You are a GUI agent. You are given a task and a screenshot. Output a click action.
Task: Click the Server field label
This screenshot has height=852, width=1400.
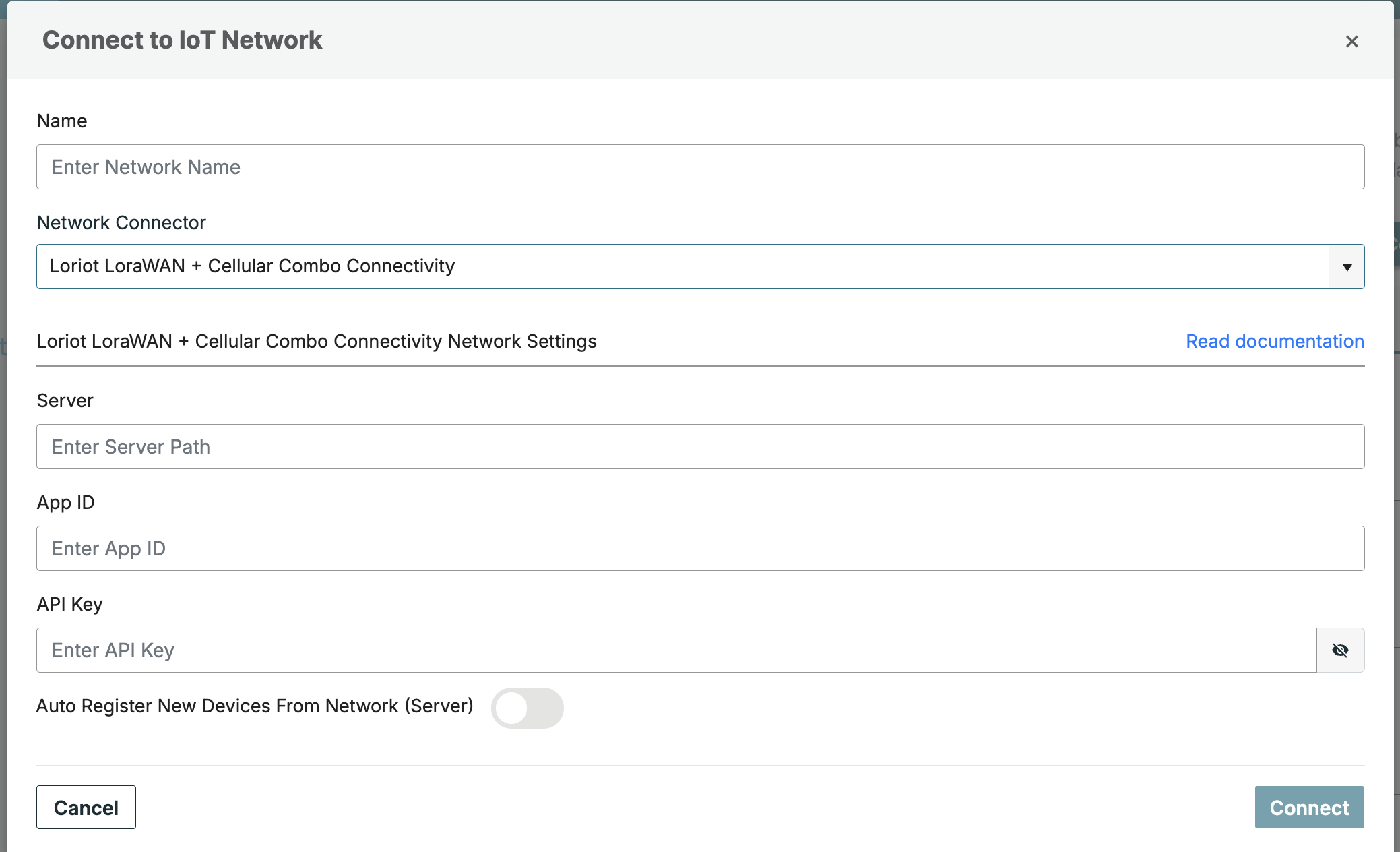pos(65,401)
